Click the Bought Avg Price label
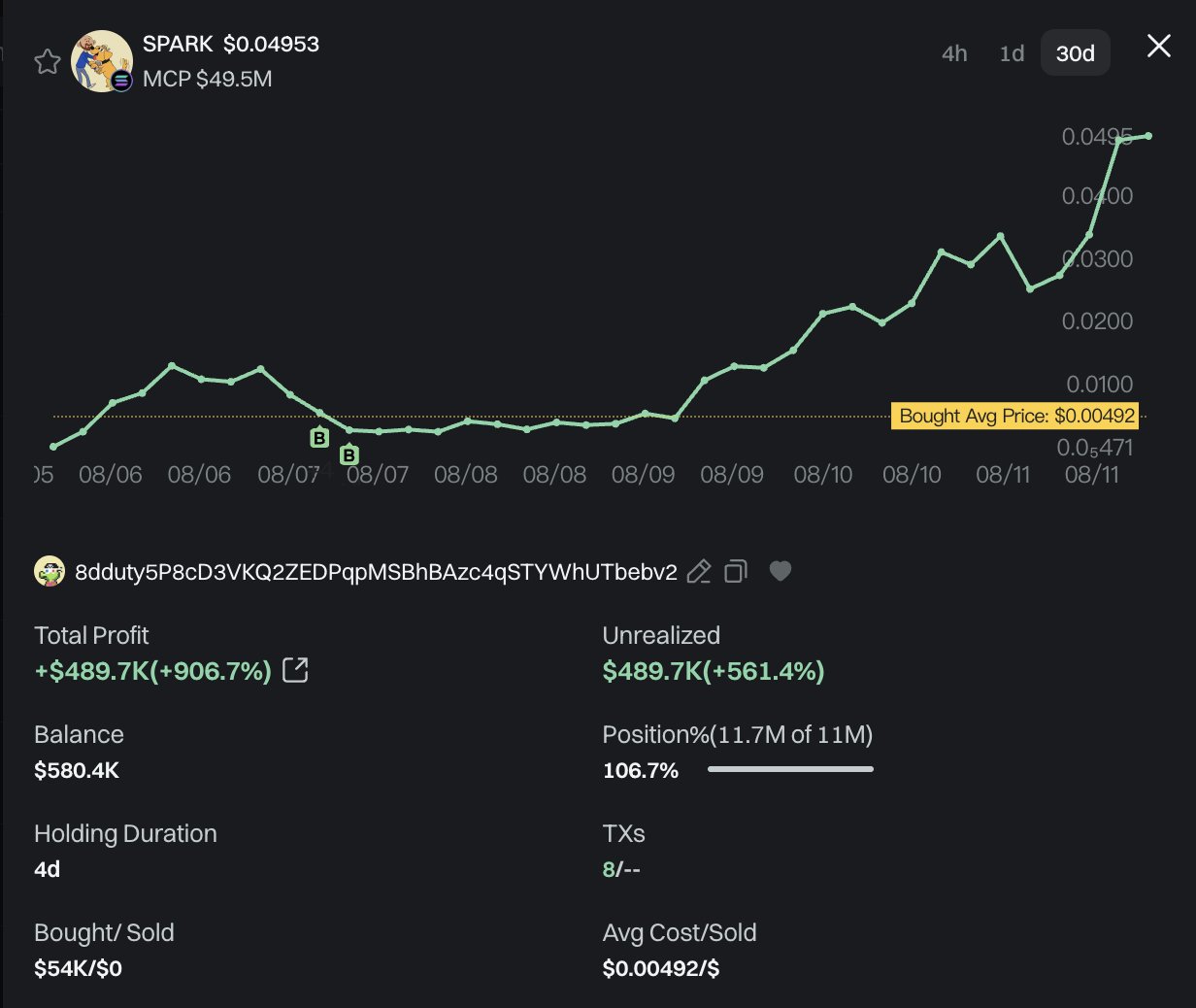This screenshot has height=1008, width=1196. (1016, 416)
